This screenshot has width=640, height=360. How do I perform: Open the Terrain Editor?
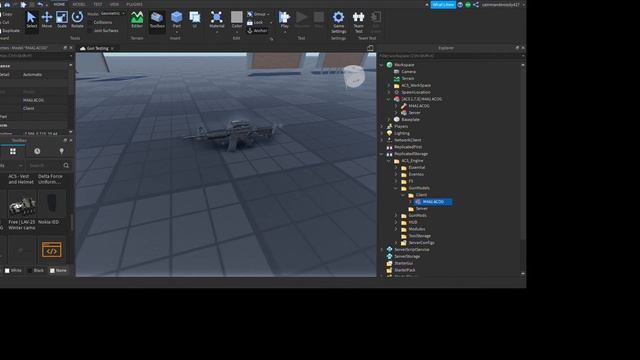[x=137, y=20]
